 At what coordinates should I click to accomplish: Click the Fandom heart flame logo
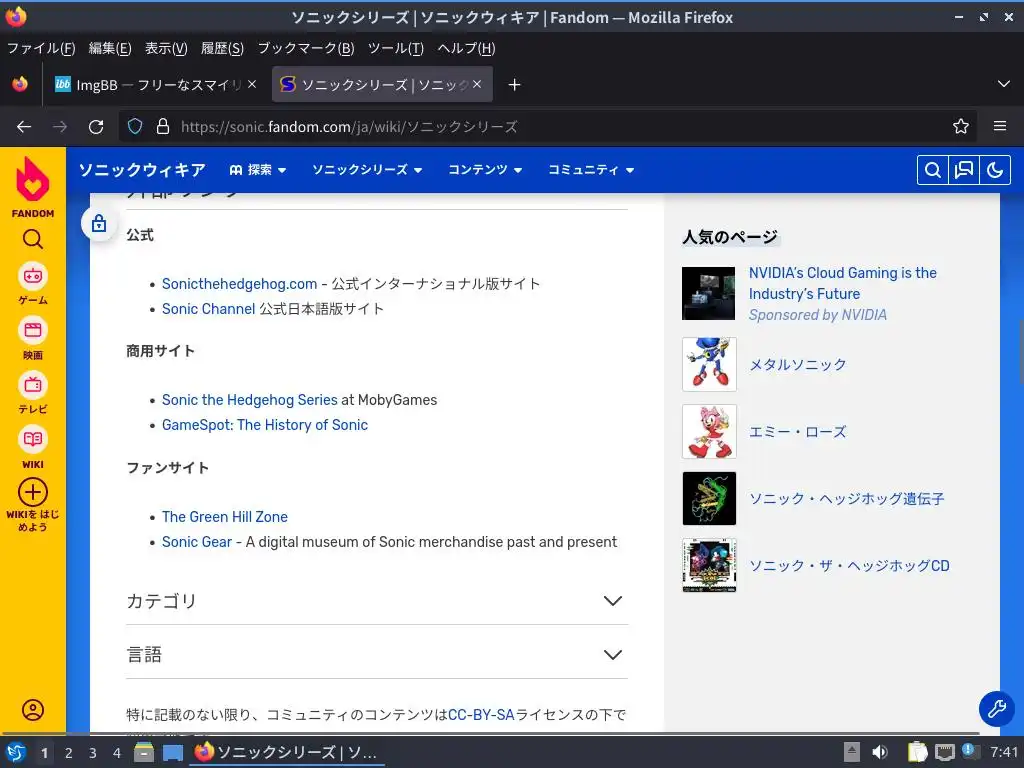[33, 179]
